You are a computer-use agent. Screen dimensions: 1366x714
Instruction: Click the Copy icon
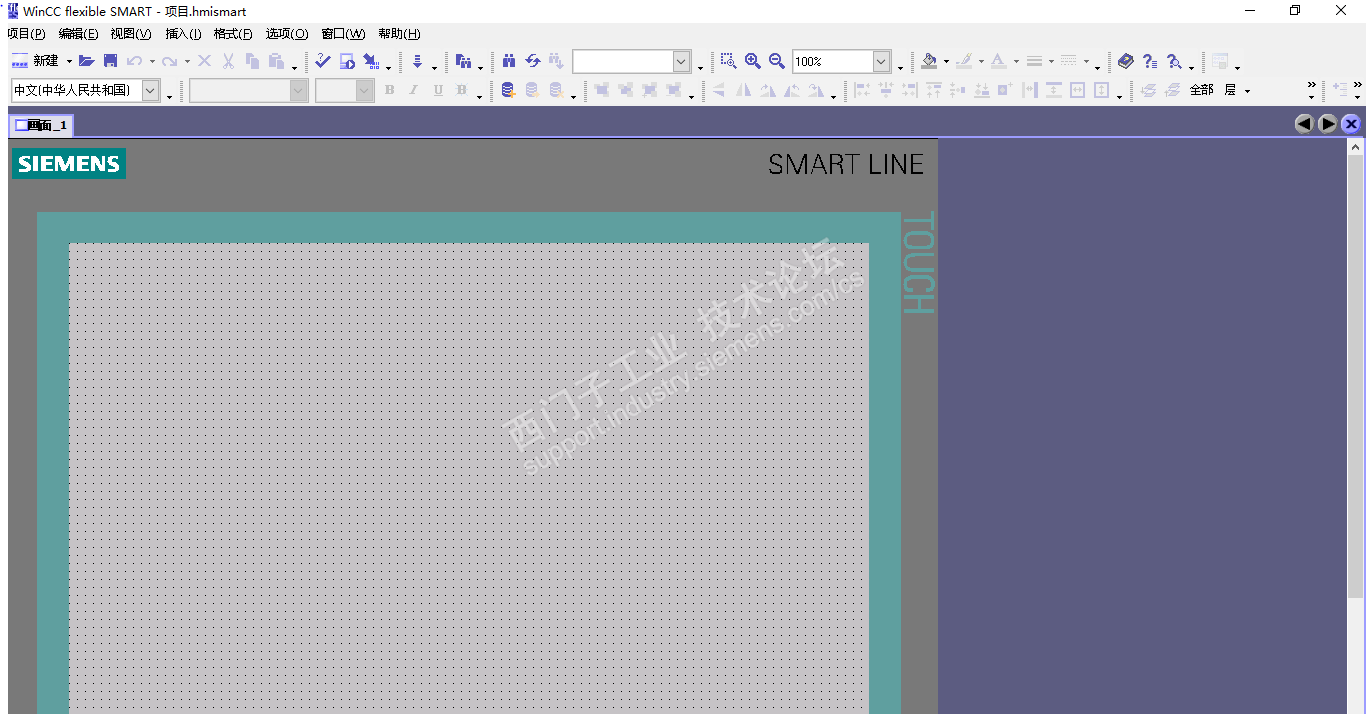(252, 61)
